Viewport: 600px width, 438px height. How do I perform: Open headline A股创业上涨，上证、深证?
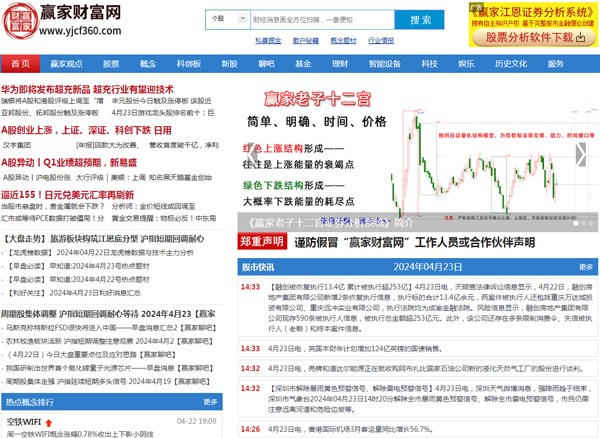pos(86,130)
